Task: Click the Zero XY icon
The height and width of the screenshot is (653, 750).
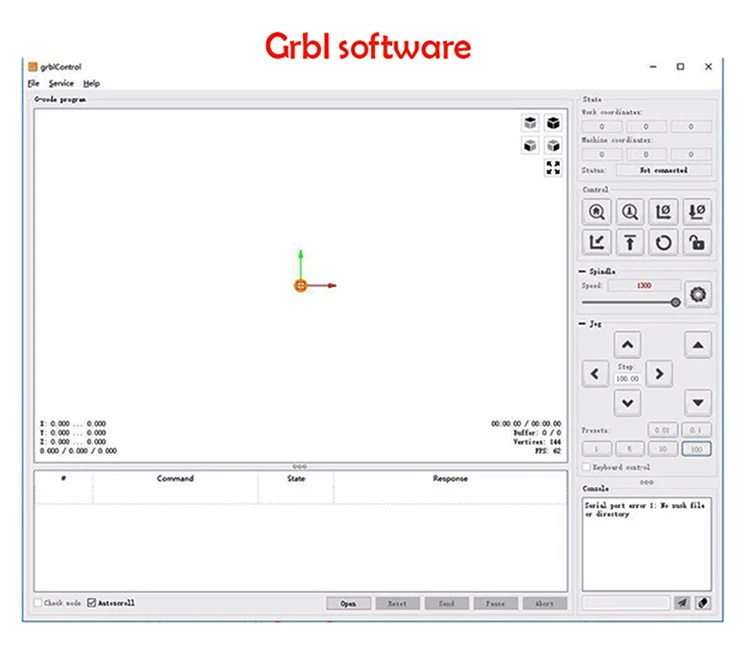Action: 663,211
